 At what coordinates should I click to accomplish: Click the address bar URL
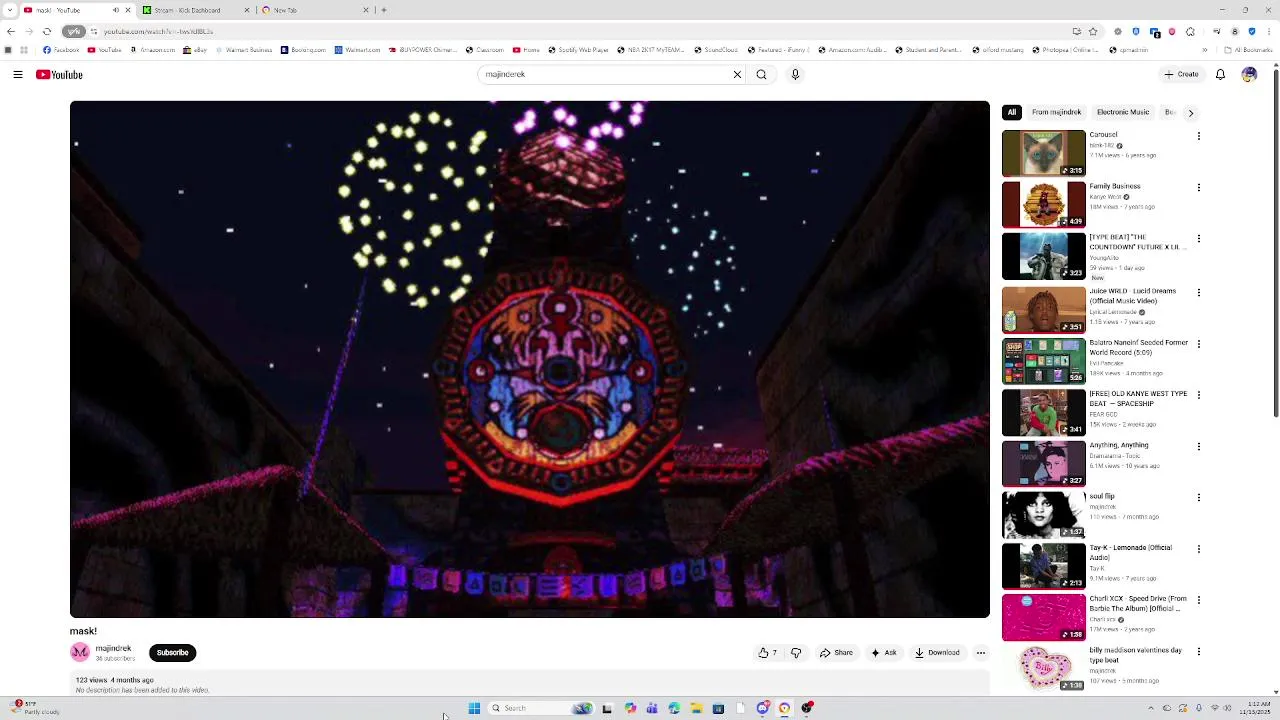(158, 31)
